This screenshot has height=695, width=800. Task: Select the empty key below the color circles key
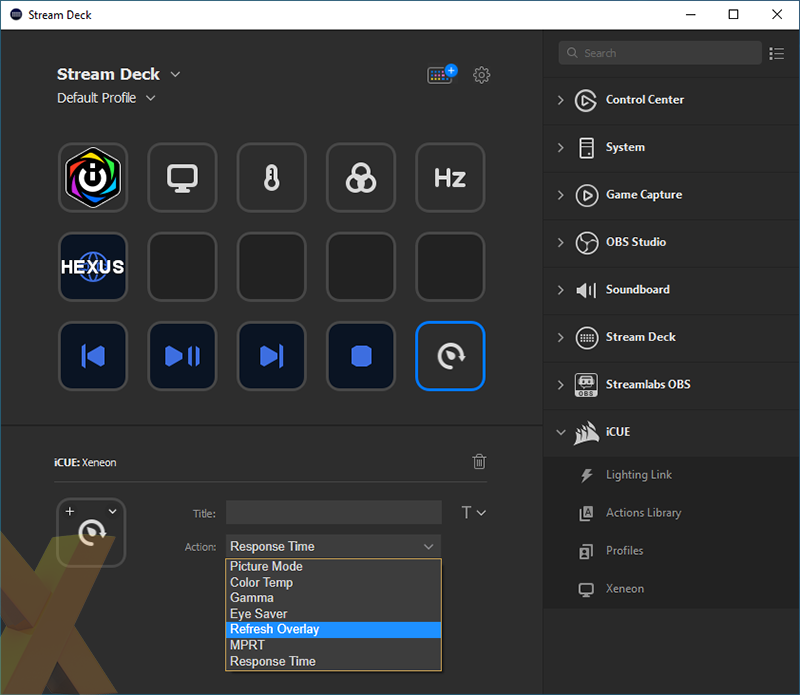(361, 267)
